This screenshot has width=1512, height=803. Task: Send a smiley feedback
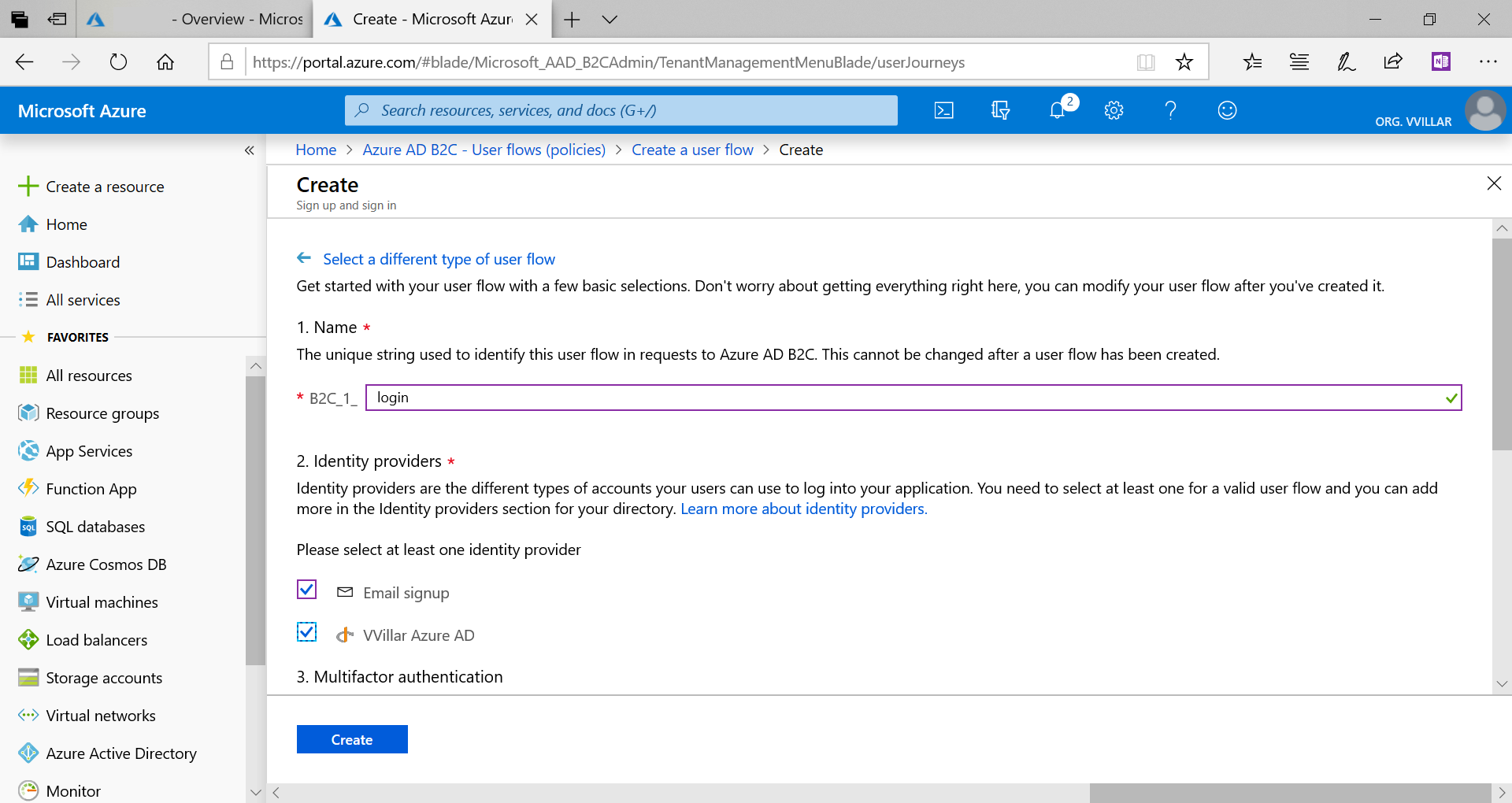[1226, 110]
